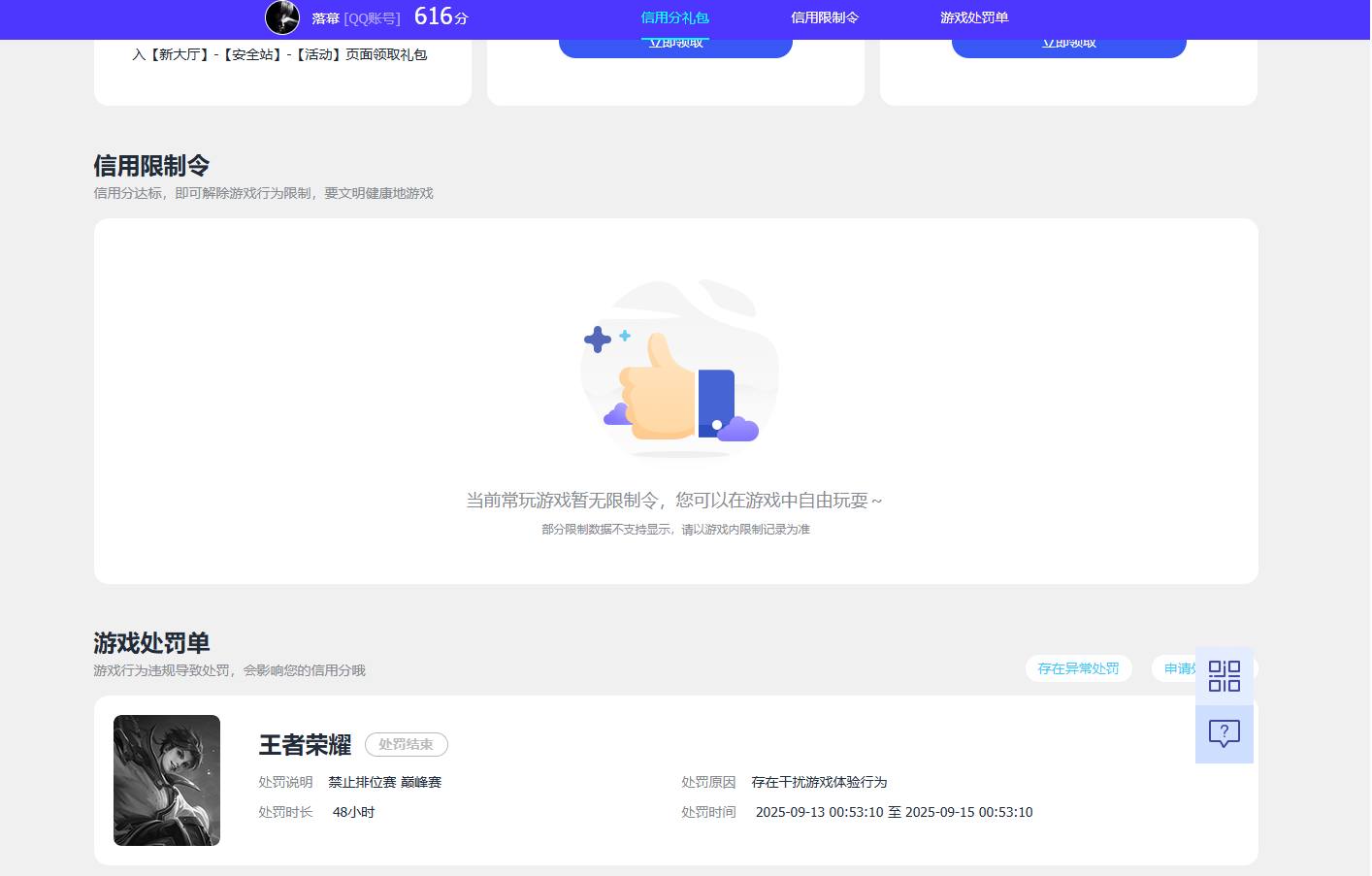Switch to the 信用限制令 tab
Viewport: 1372px width, 876px height.
825,16
